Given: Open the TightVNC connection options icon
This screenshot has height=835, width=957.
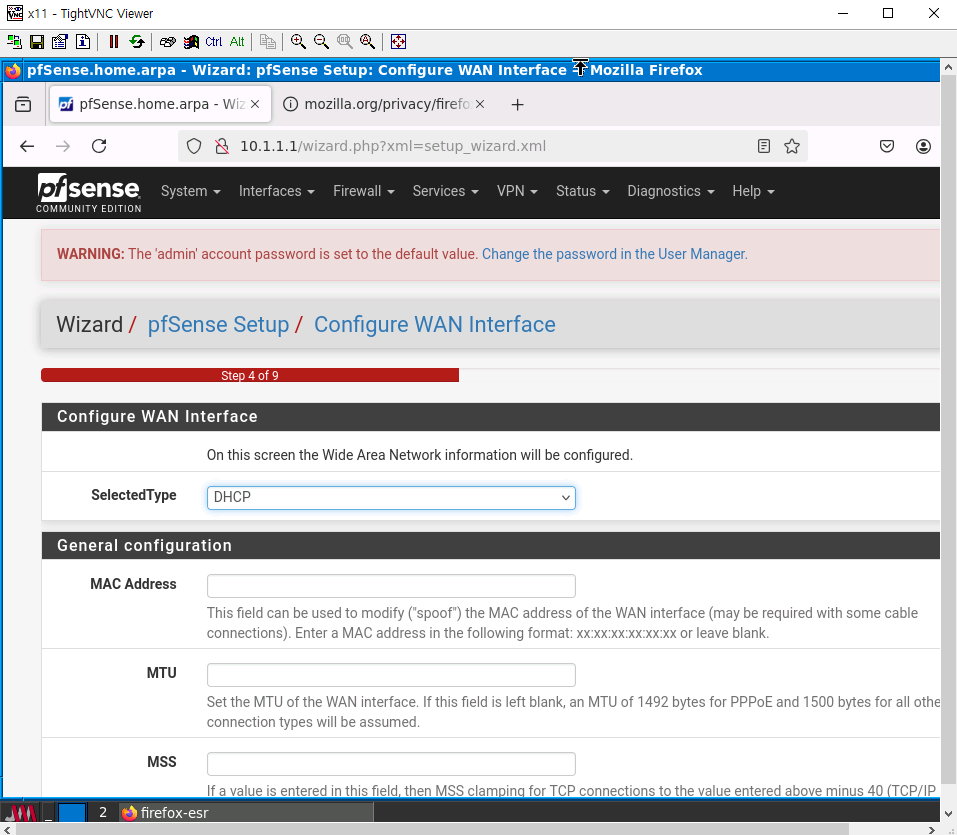Looking at the screenshot, I should 60,42.
